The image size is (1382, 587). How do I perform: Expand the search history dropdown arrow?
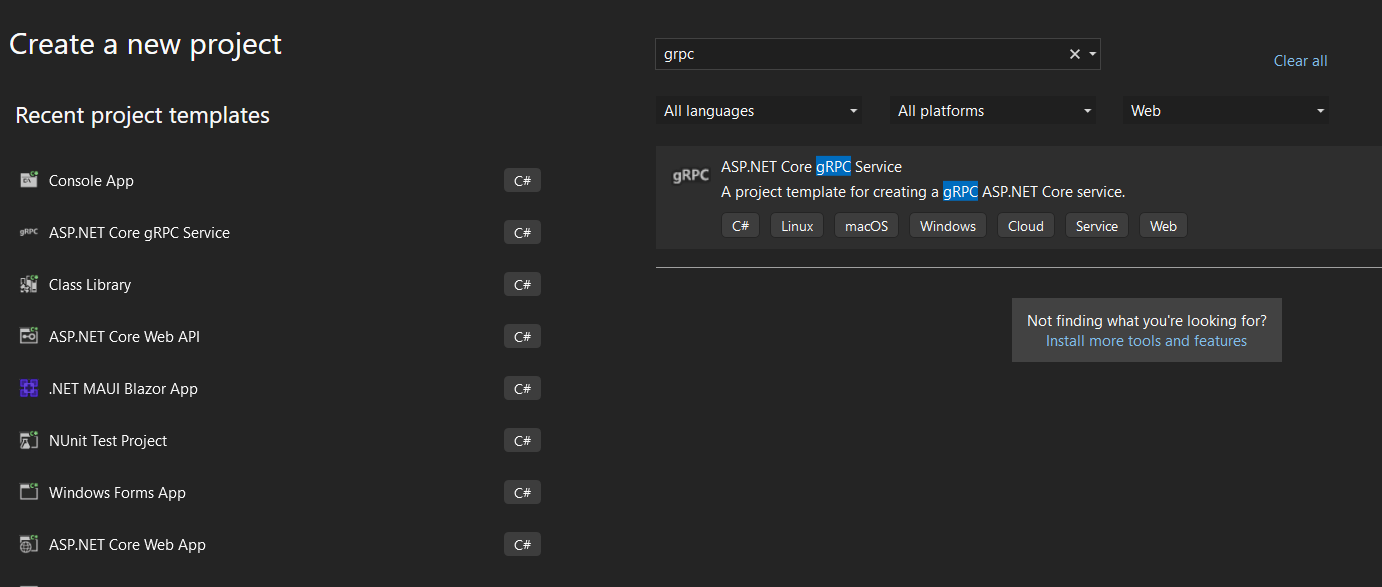[1092, 54]
